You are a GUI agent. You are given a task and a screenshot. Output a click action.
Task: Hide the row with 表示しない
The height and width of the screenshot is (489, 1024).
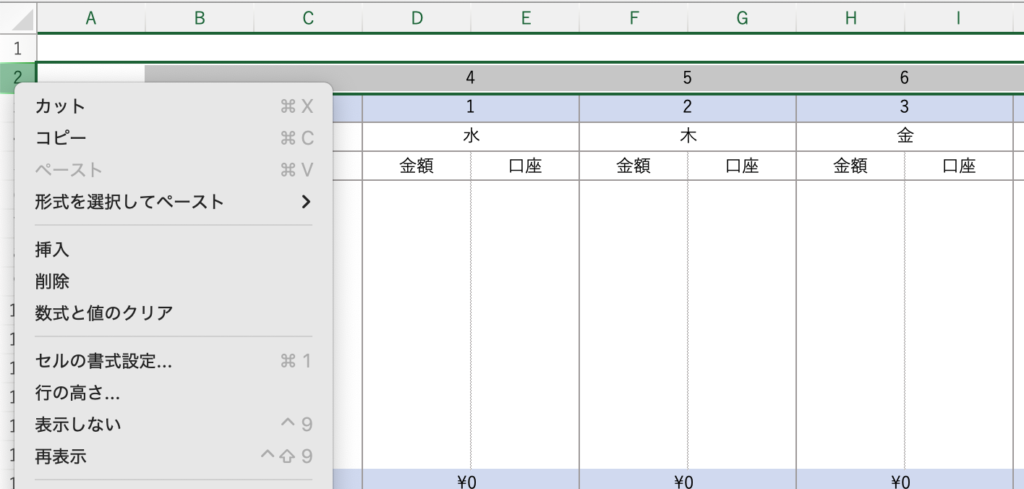click(78, 425)
